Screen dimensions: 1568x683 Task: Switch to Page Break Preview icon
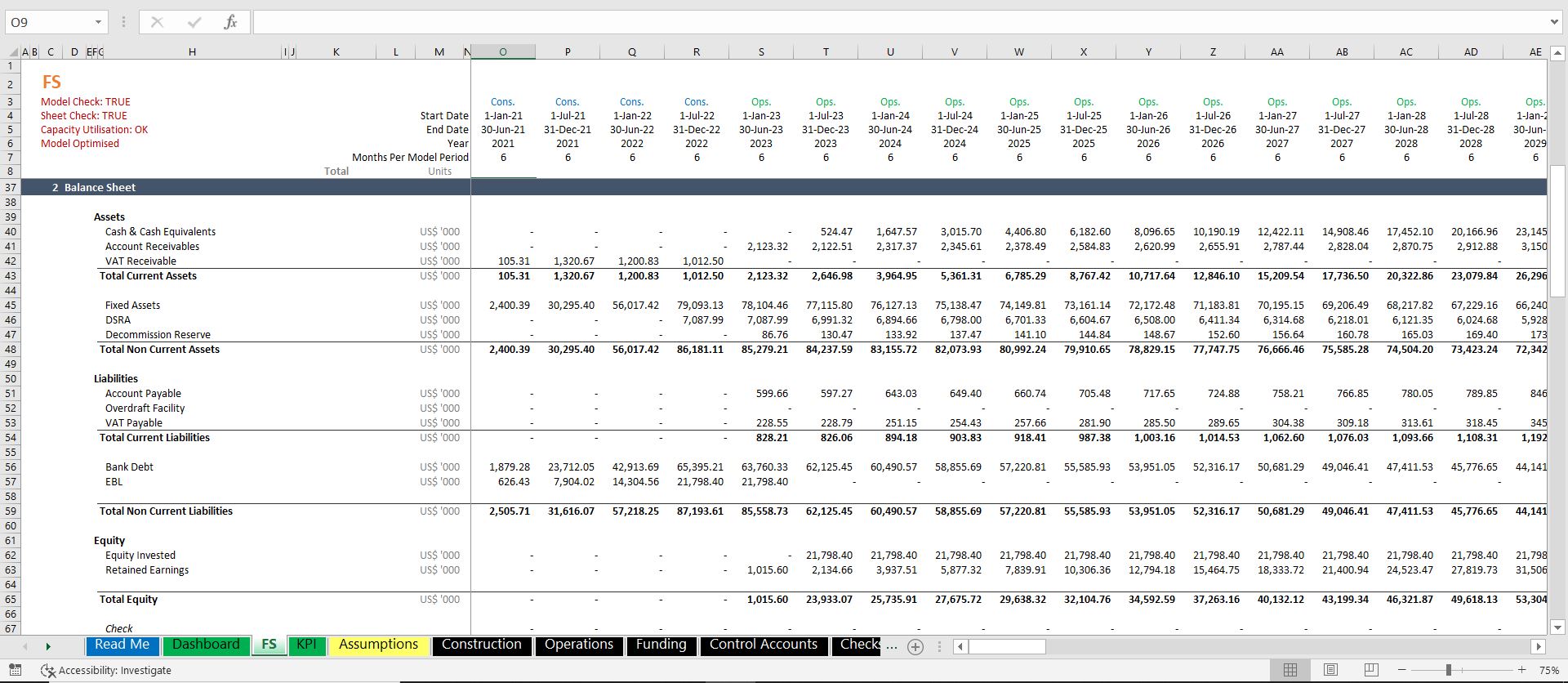(x=1371, y=670)
